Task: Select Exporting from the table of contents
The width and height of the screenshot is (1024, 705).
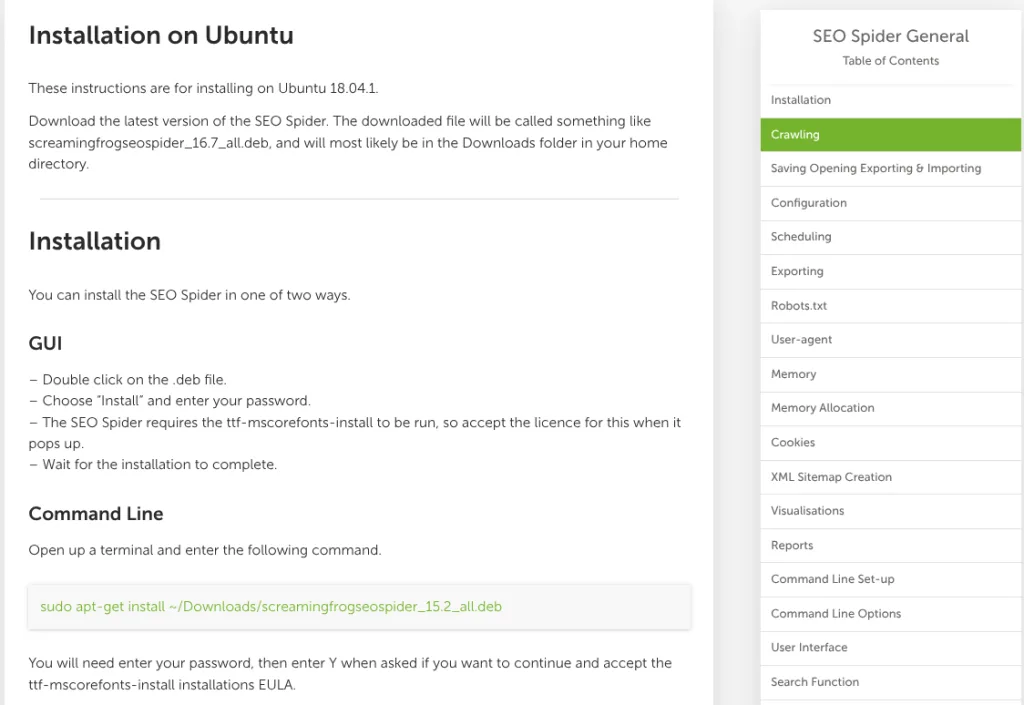Action: coord(797,271)
